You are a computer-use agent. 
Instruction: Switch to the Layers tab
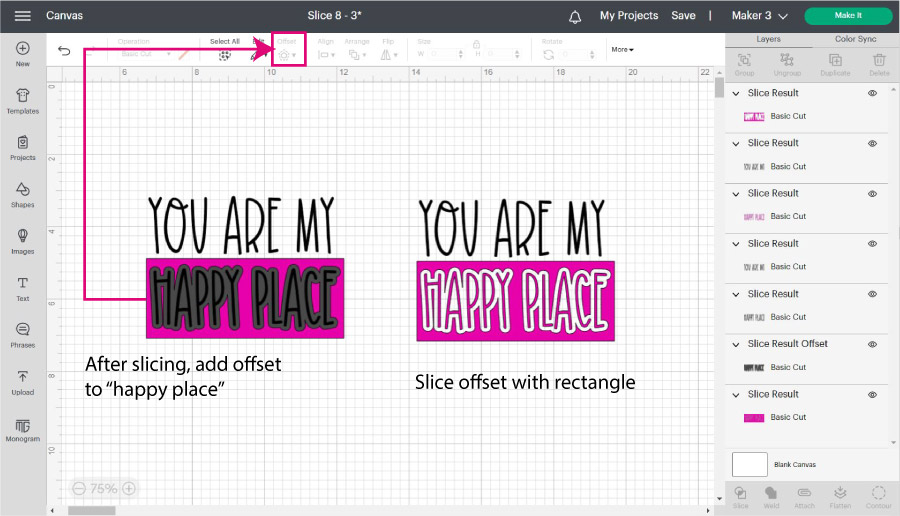(768, 39)
